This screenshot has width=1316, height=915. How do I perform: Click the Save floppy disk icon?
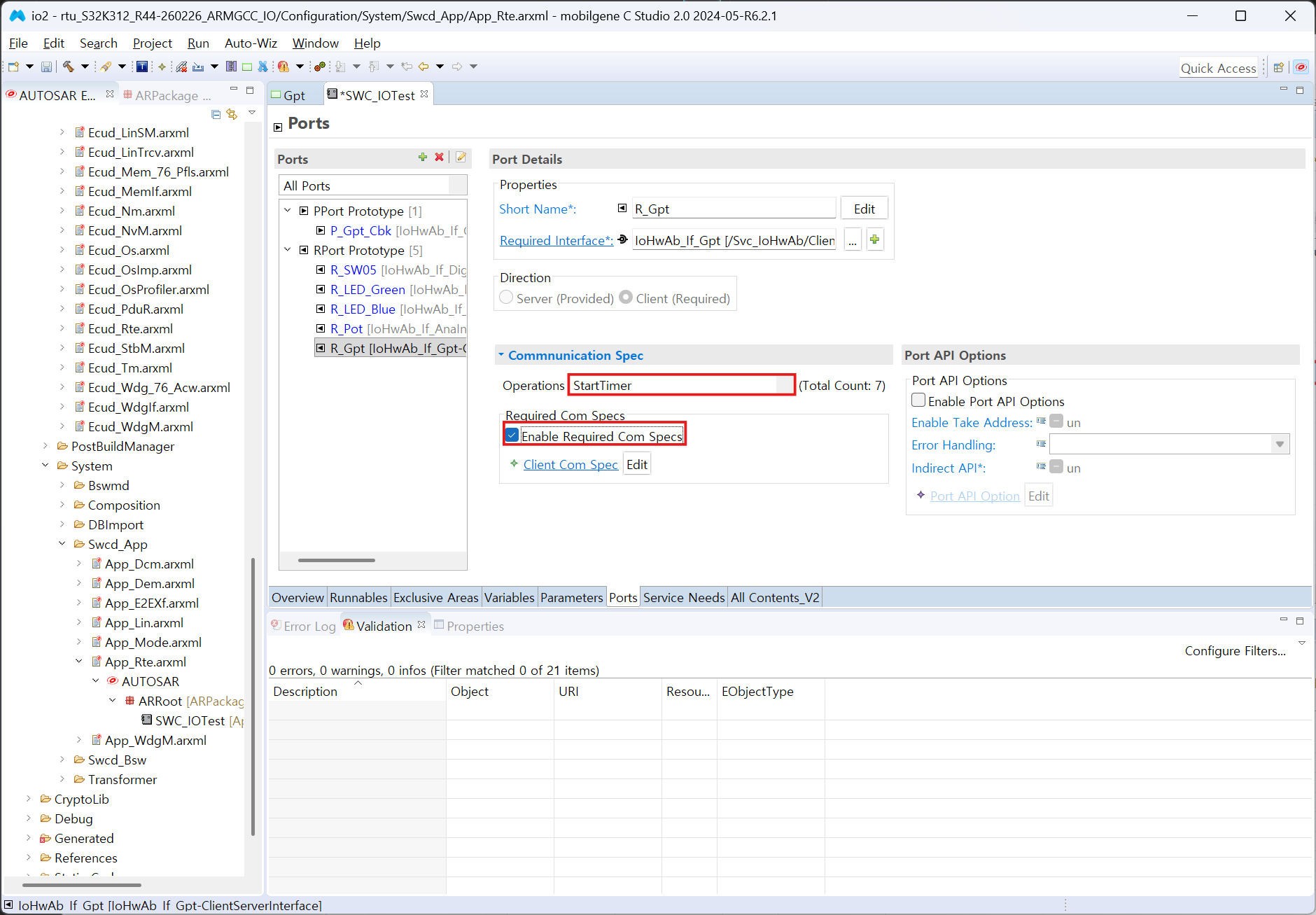click(x=46, y=67)
